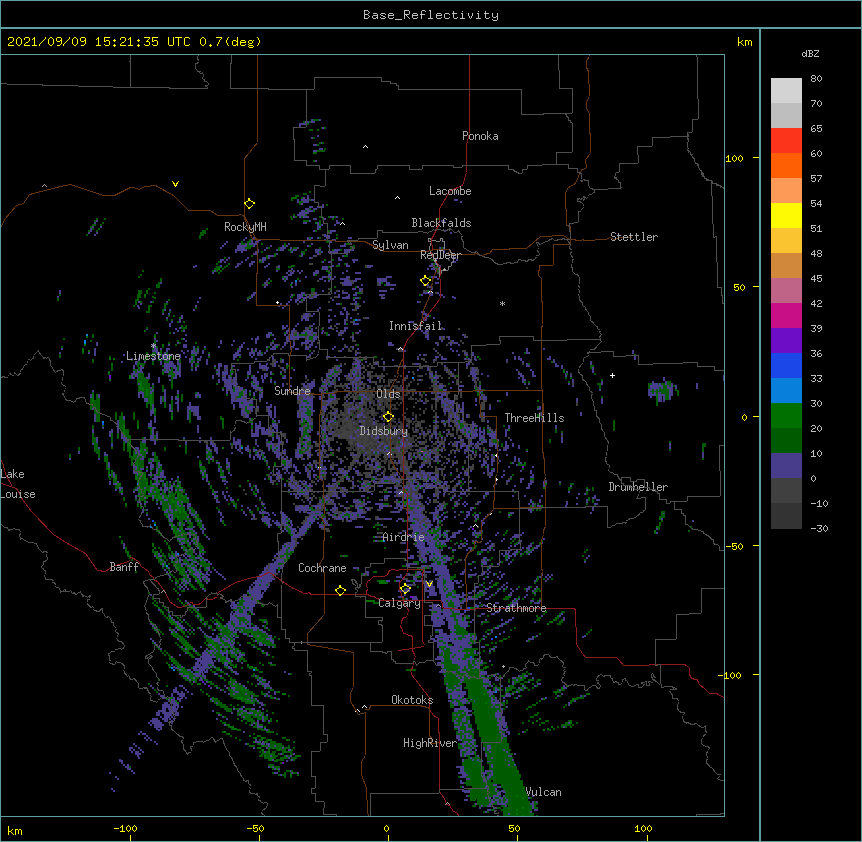The height and width of the screenshot is (842, 862).
Task: Click the Innisfail city label
Action: [x=415, y=326]
